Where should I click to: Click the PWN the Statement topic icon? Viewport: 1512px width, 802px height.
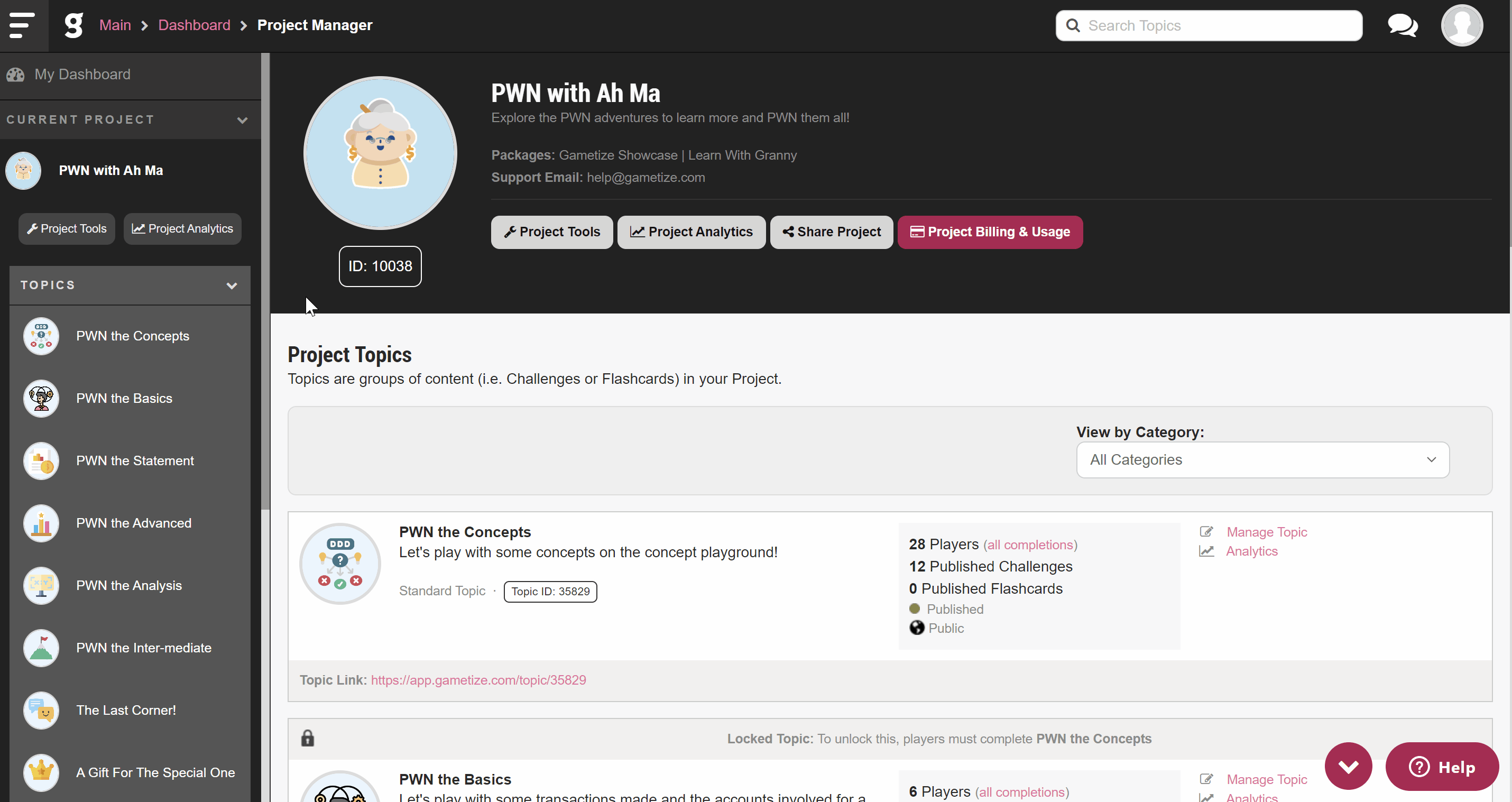[x=41, y=461]
